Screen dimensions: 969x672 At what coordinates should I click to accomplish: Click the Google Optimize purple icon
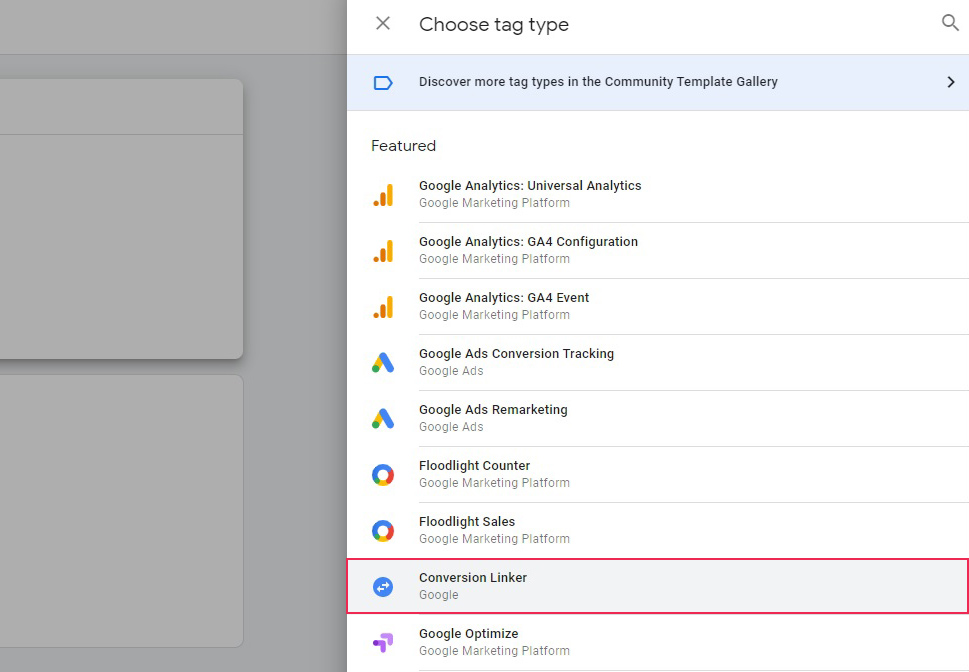(x=383, y=642)
